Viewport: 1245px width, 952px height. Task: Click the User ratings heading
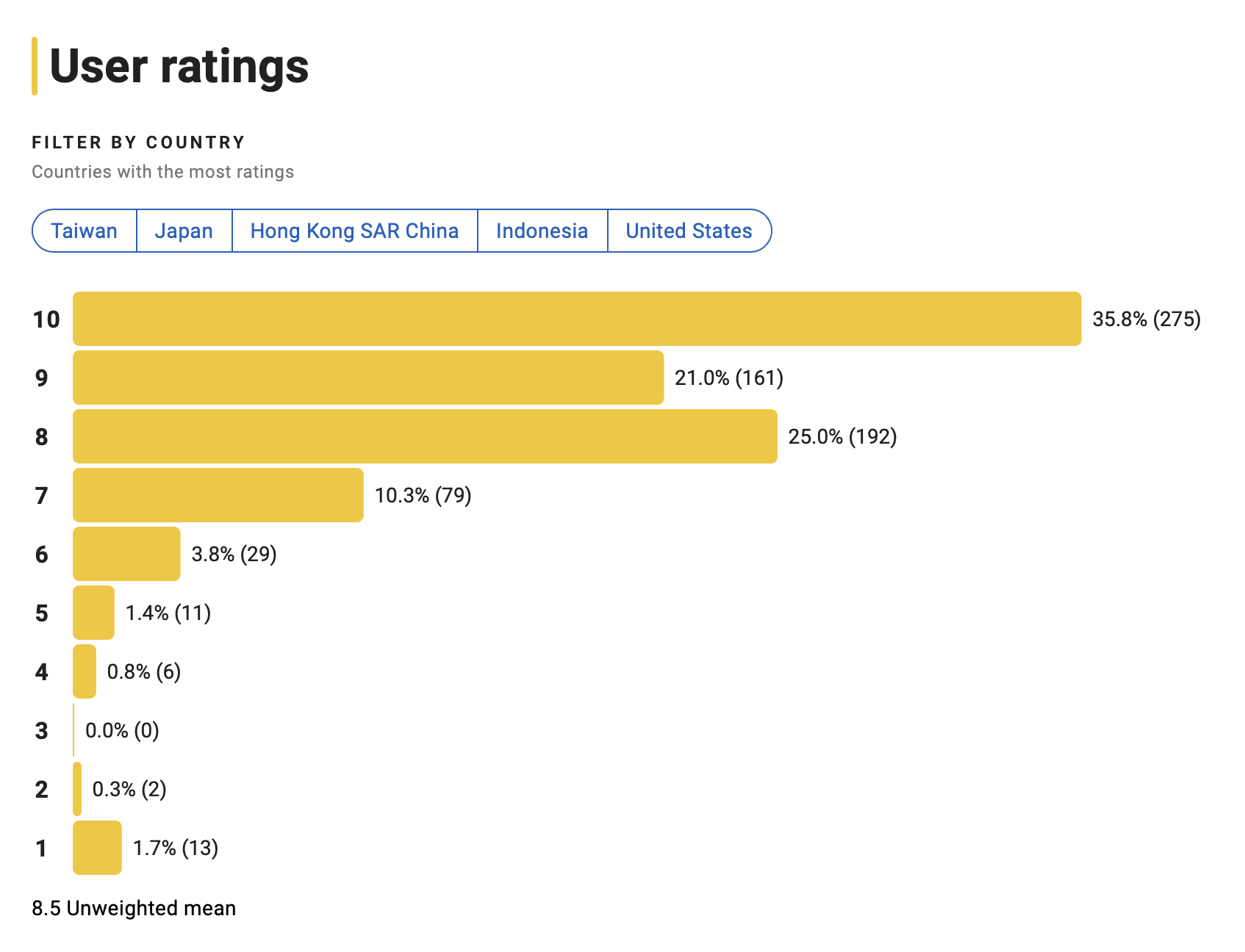178,68
